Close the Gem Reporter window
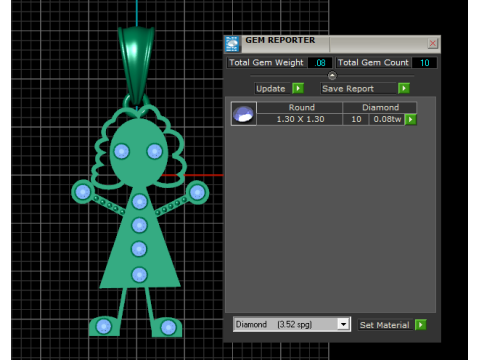The width and height of the screenshot is (480, 360). [x=433, y=43]
